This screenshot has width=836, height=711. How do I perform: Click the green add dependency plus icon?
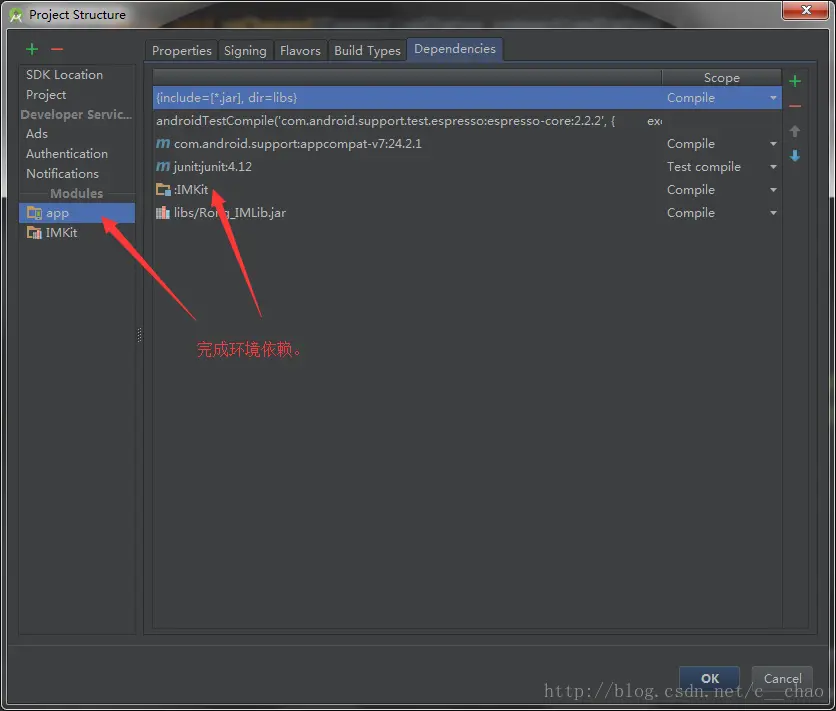(x=795, y=81)
